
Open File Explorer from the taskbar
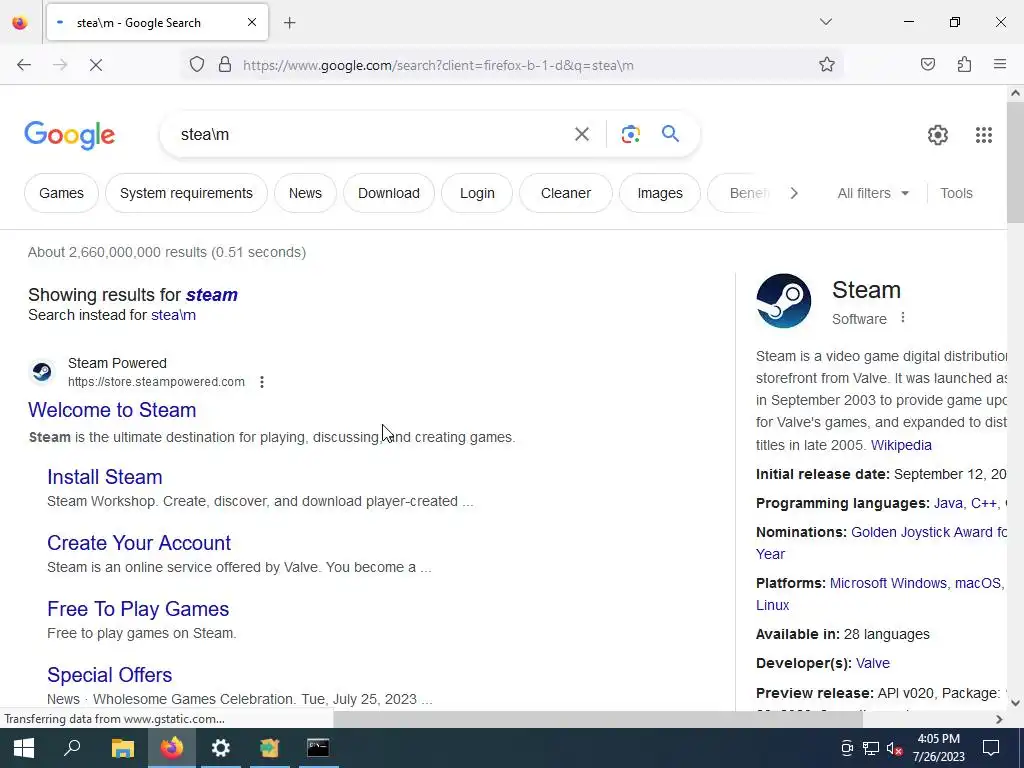pos(122,748)
